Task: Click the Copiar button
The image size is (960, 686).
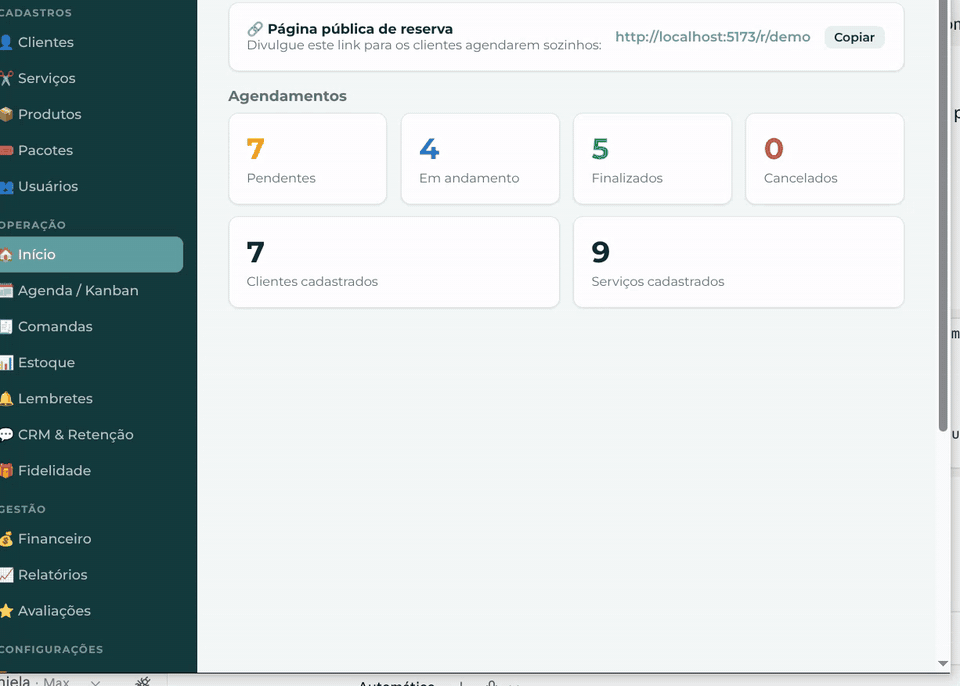Action: (x=854, y=37)
